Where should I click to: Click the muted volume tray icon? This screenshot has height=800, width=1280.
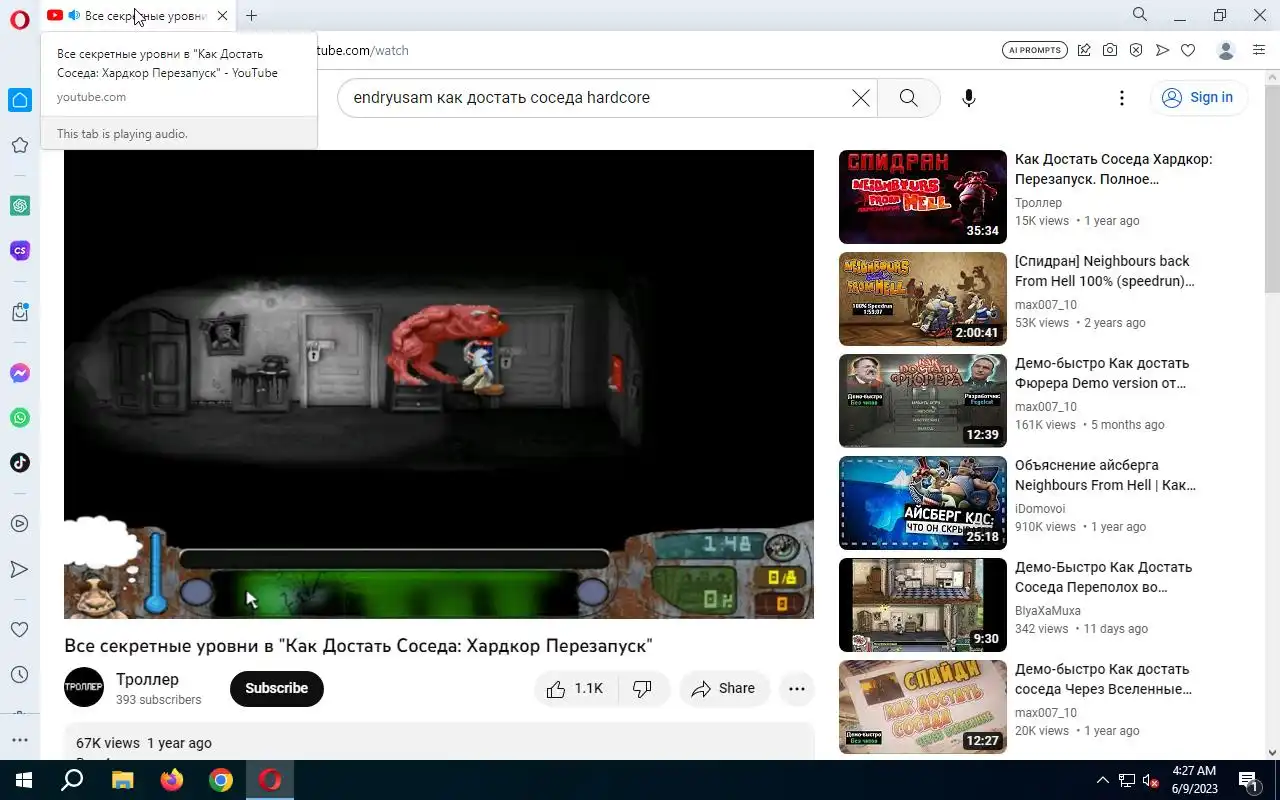(1151, 780)
